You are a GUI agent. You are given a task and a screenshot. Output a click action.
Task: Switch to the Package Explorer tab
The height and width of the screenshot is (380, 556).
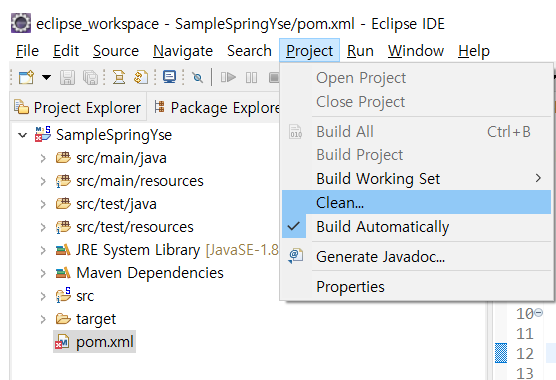click(x=217, y=107)
